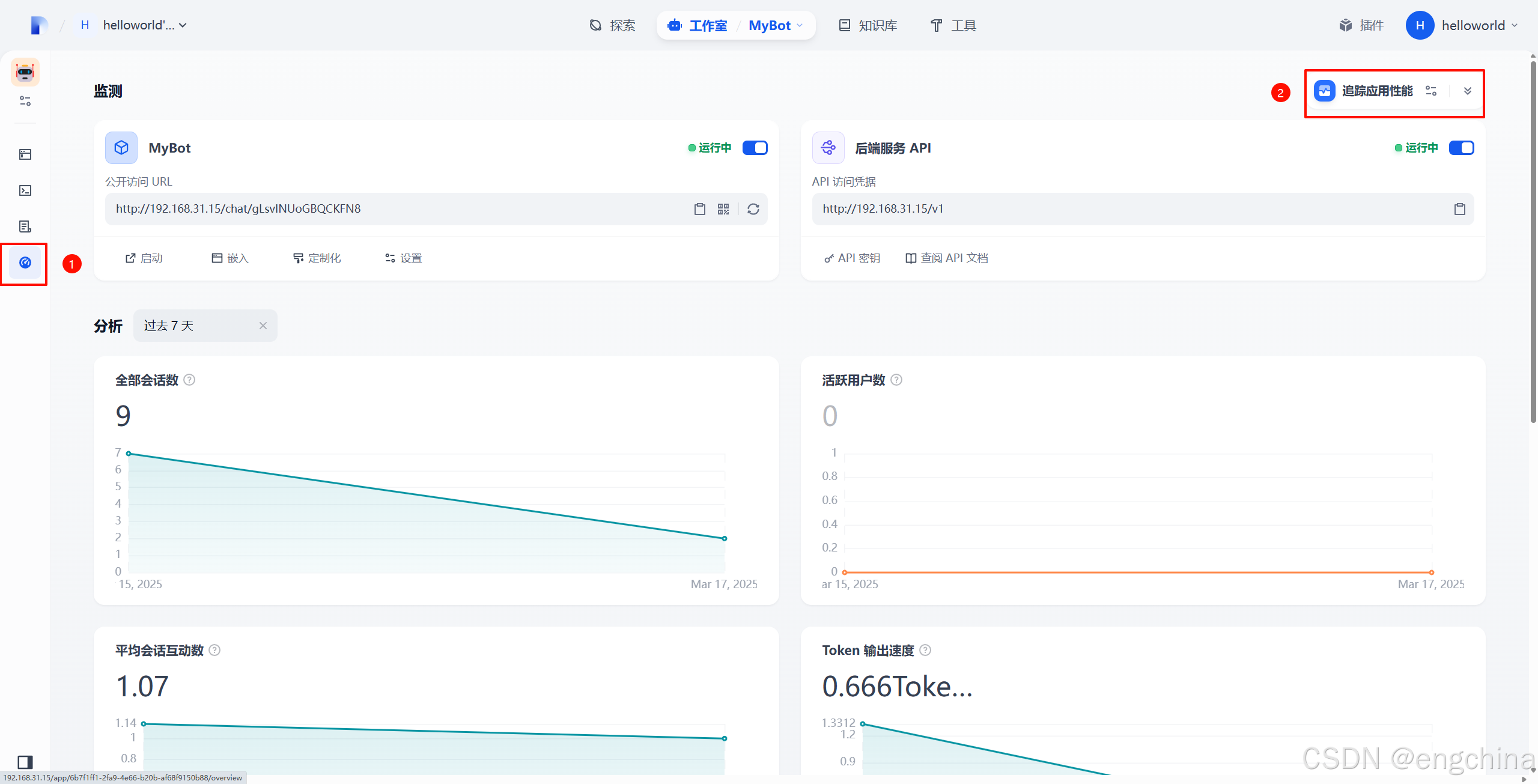
Task: Open the monitoring dashboard icon in sidebar
Action: click(25, 263)
